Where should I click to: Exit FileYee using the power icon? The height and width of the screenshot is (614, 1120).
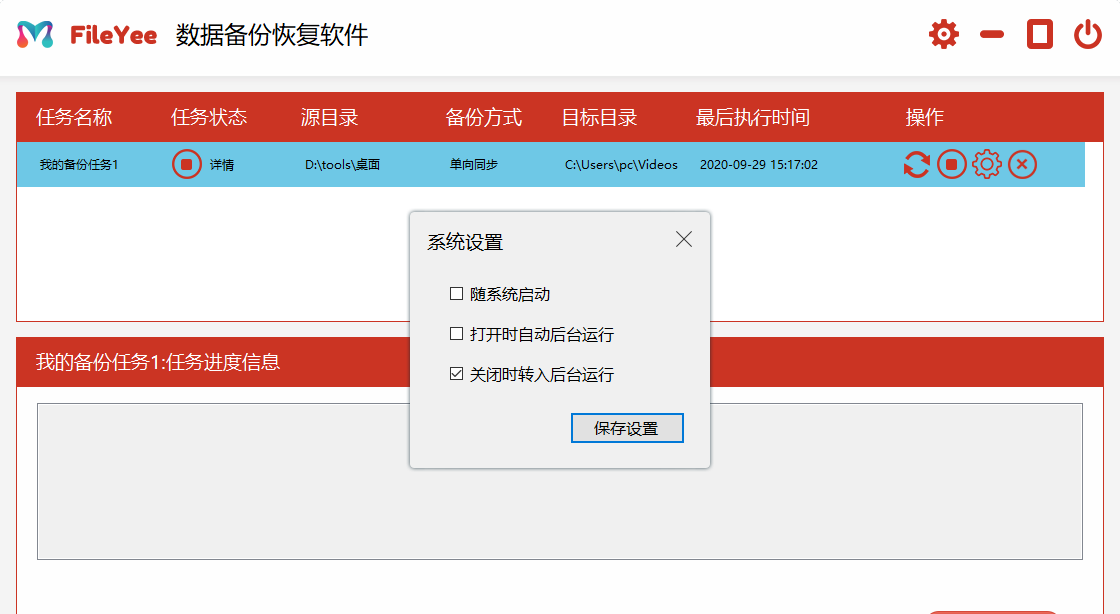click(1089, 33)
